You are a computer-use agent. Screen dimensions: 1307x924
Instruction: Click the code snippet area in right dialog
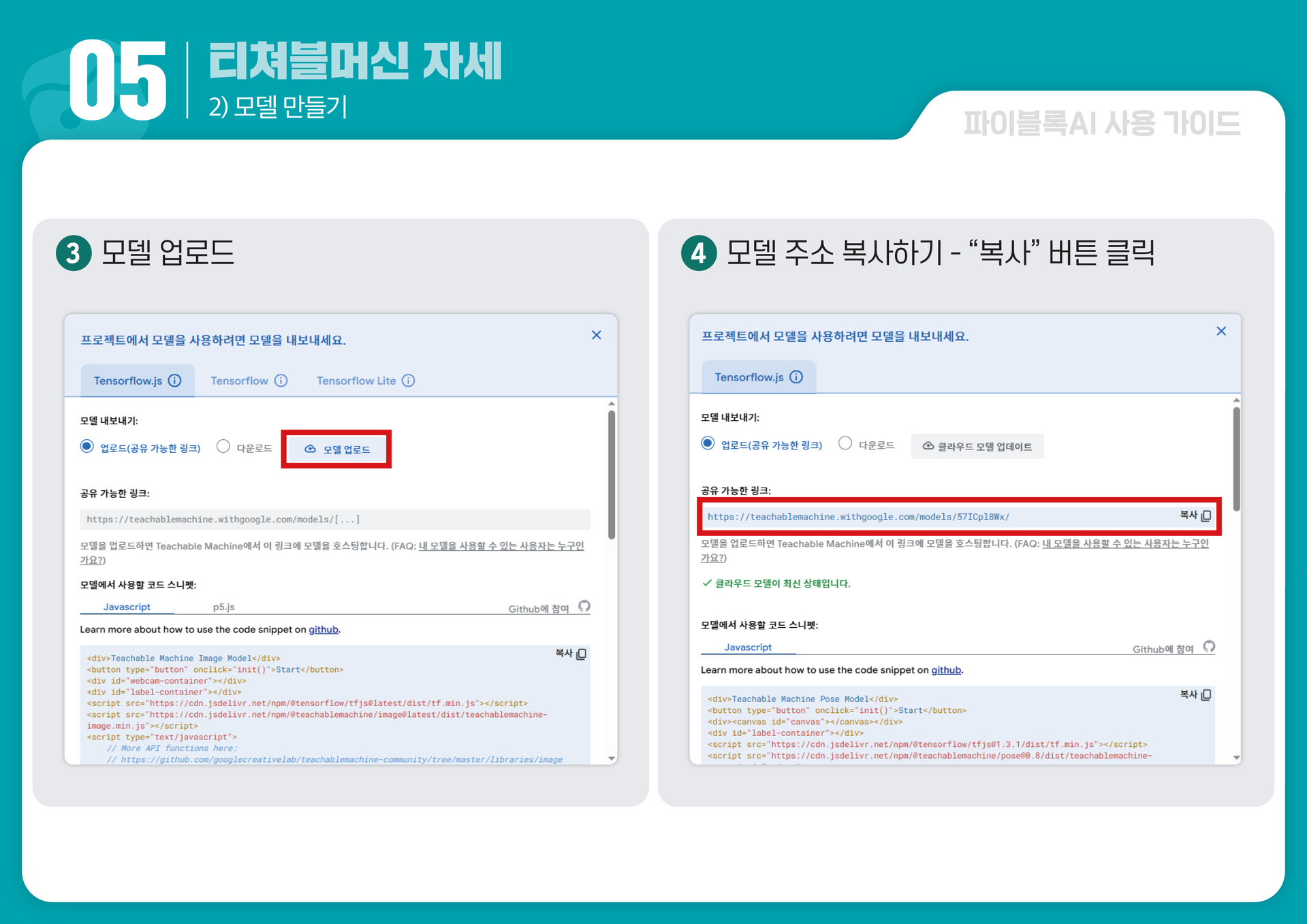point(958,725)
